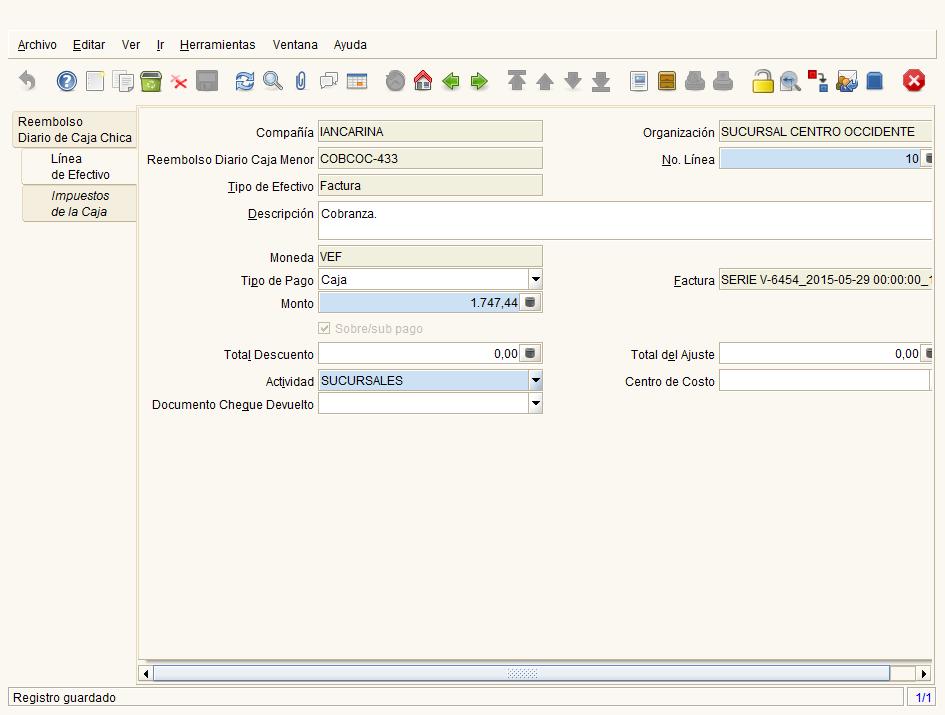
Task: Copy the record using the duplicate pages icon
Action: pos(123,81)
